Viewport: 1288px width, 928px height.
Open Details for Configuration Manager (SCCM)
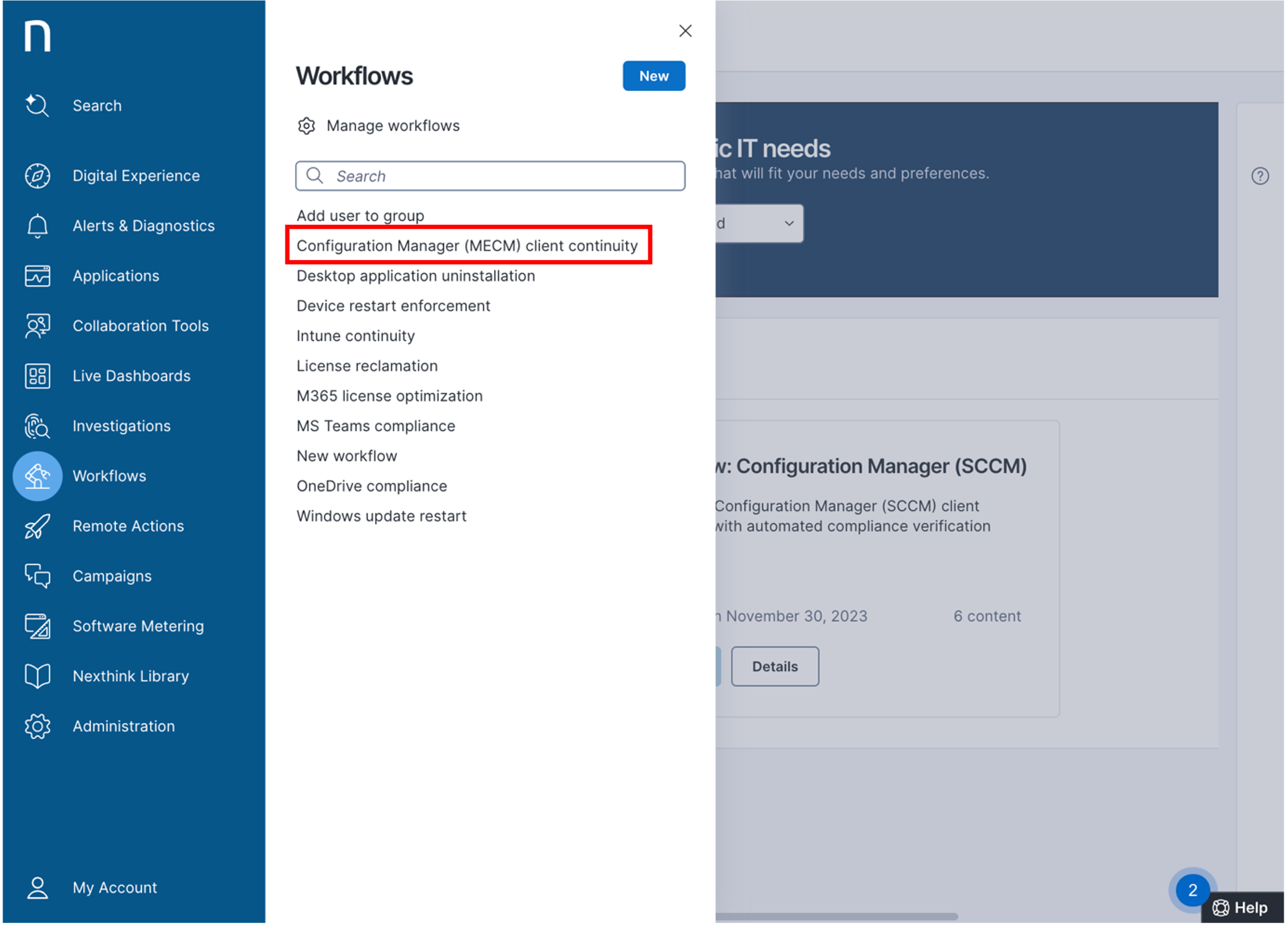(x=775, y=666)
